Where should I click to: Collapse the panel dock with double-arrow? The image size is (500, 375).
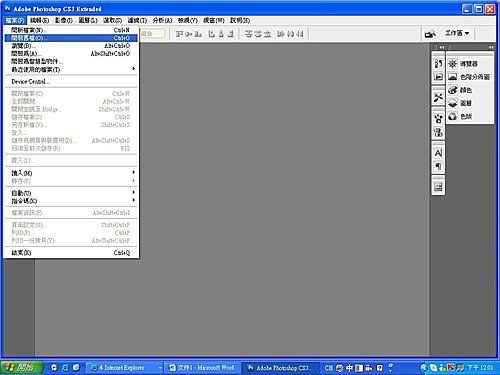pyautogui.click(x=491, y=47)
